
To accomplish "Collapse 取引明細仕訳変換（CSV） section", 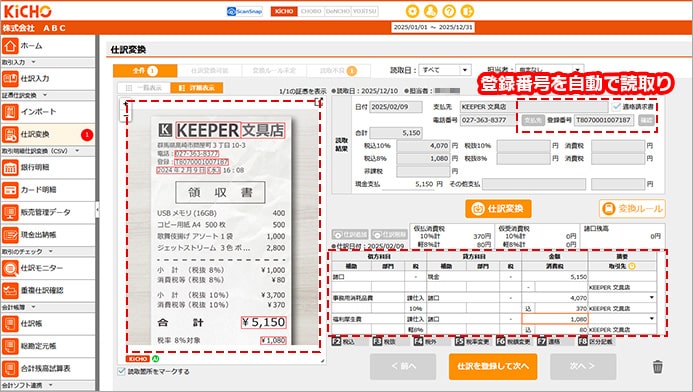I will coord(77,151).
